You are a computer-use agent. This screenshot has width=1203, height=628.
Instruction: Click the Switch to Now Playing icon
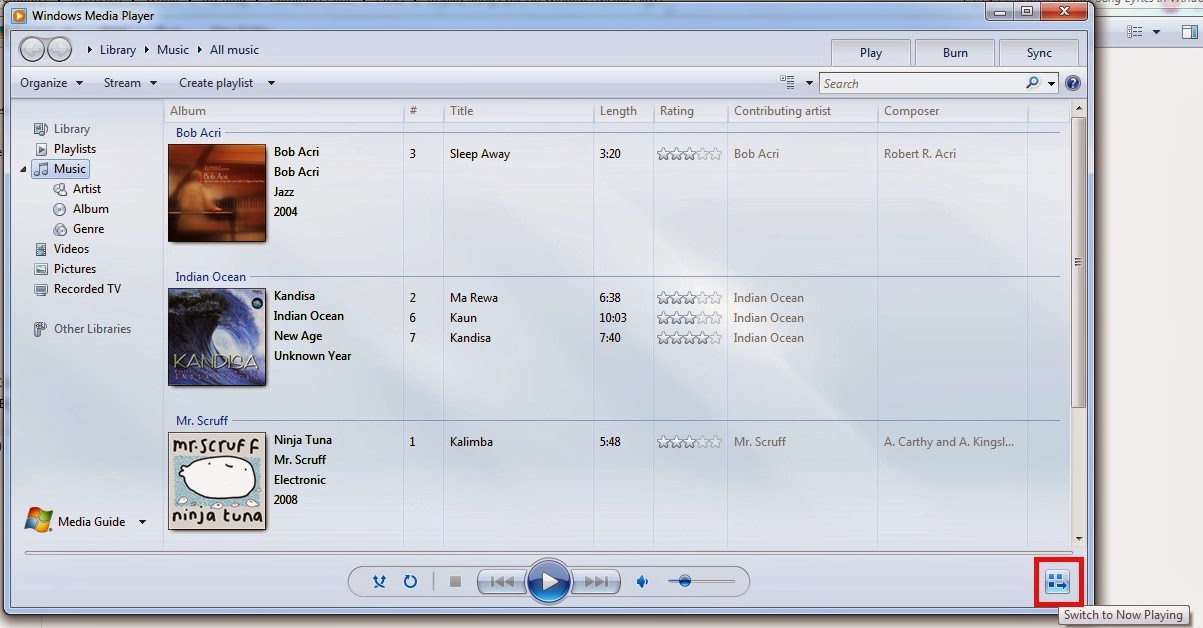1058,581
